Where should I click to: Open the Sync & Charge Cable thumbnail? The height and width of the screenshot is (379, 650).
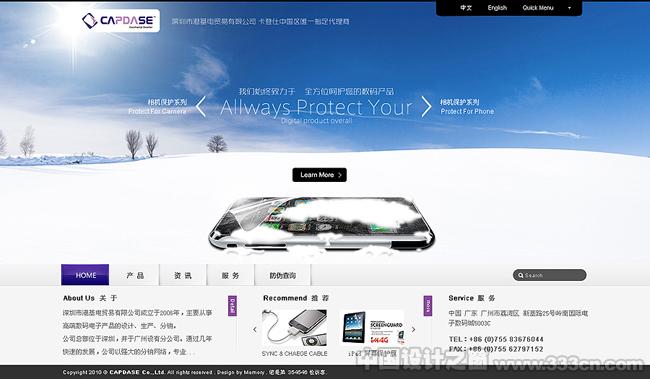294,329
